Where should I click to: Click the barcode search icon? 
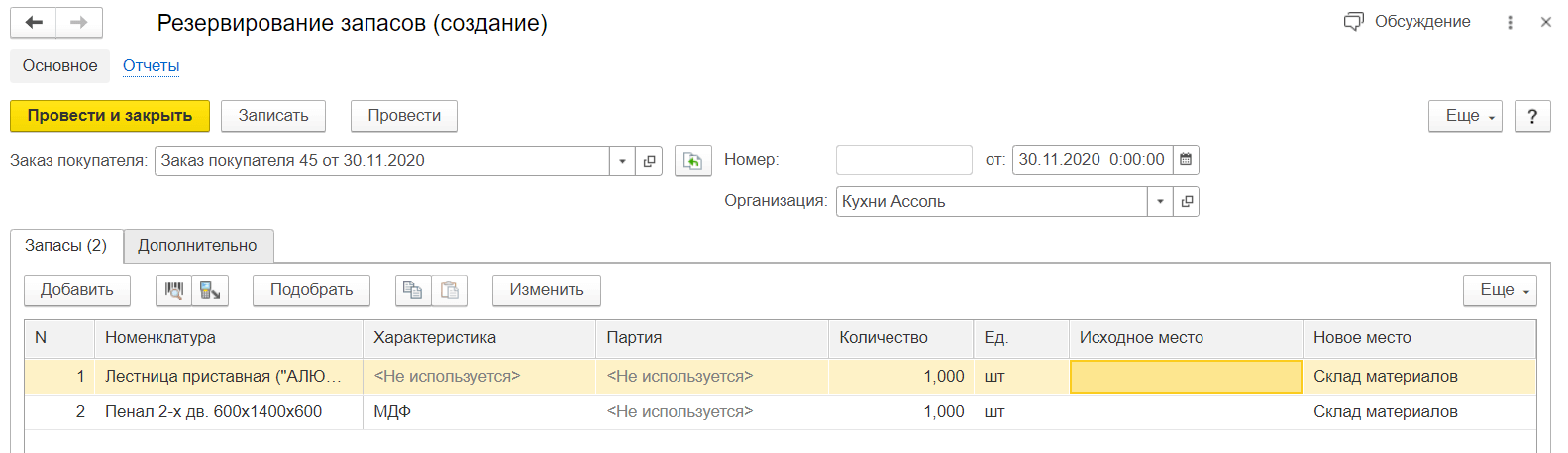click(x=174, y=290)
